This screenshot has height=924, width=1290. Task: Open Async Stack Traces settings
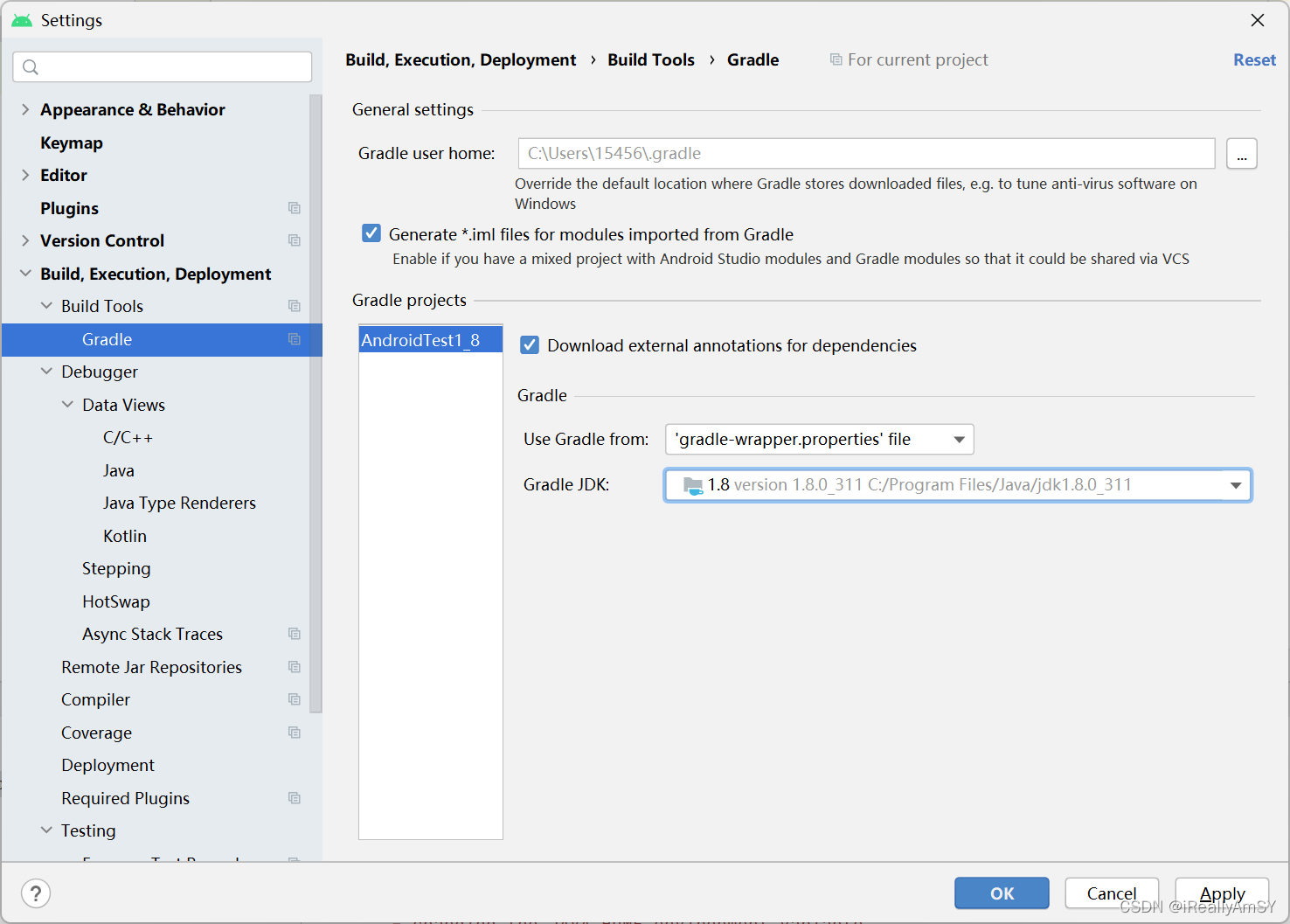tap(152, 634)
